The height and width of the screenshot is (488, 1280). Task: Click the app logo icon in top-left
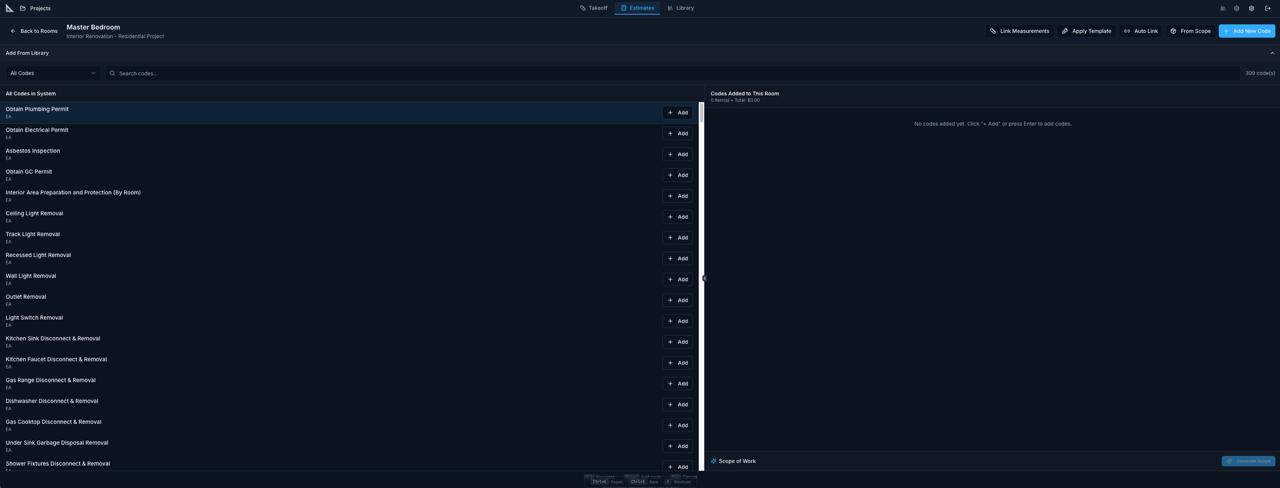[x=10, y=8]
